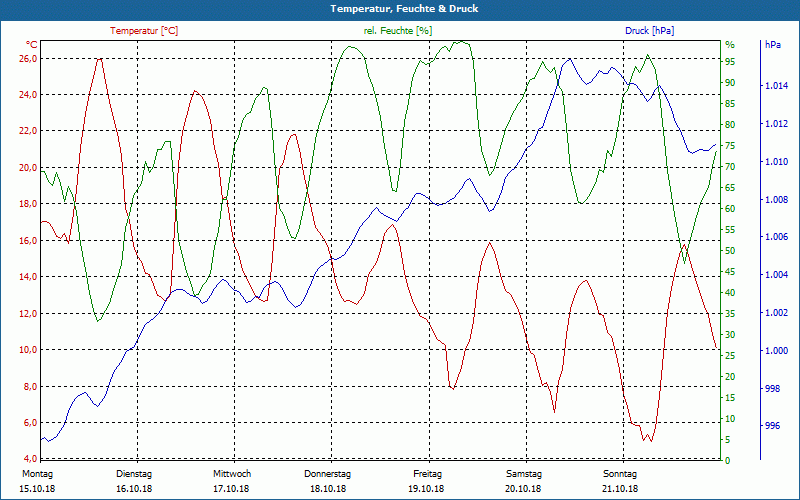The width and height of the screenshot is (800, 500).
Task: Click the 40 humidity axis value
Action: pyautogui.click(x=730, y=293)
